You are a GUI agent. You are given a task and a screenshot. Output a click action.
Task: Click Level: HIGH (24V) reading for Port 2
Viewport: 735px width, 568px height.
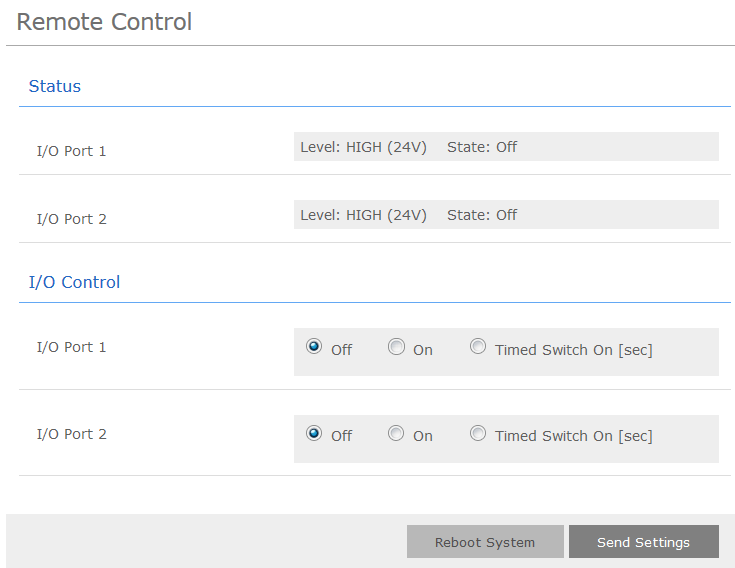pos(363,215)
